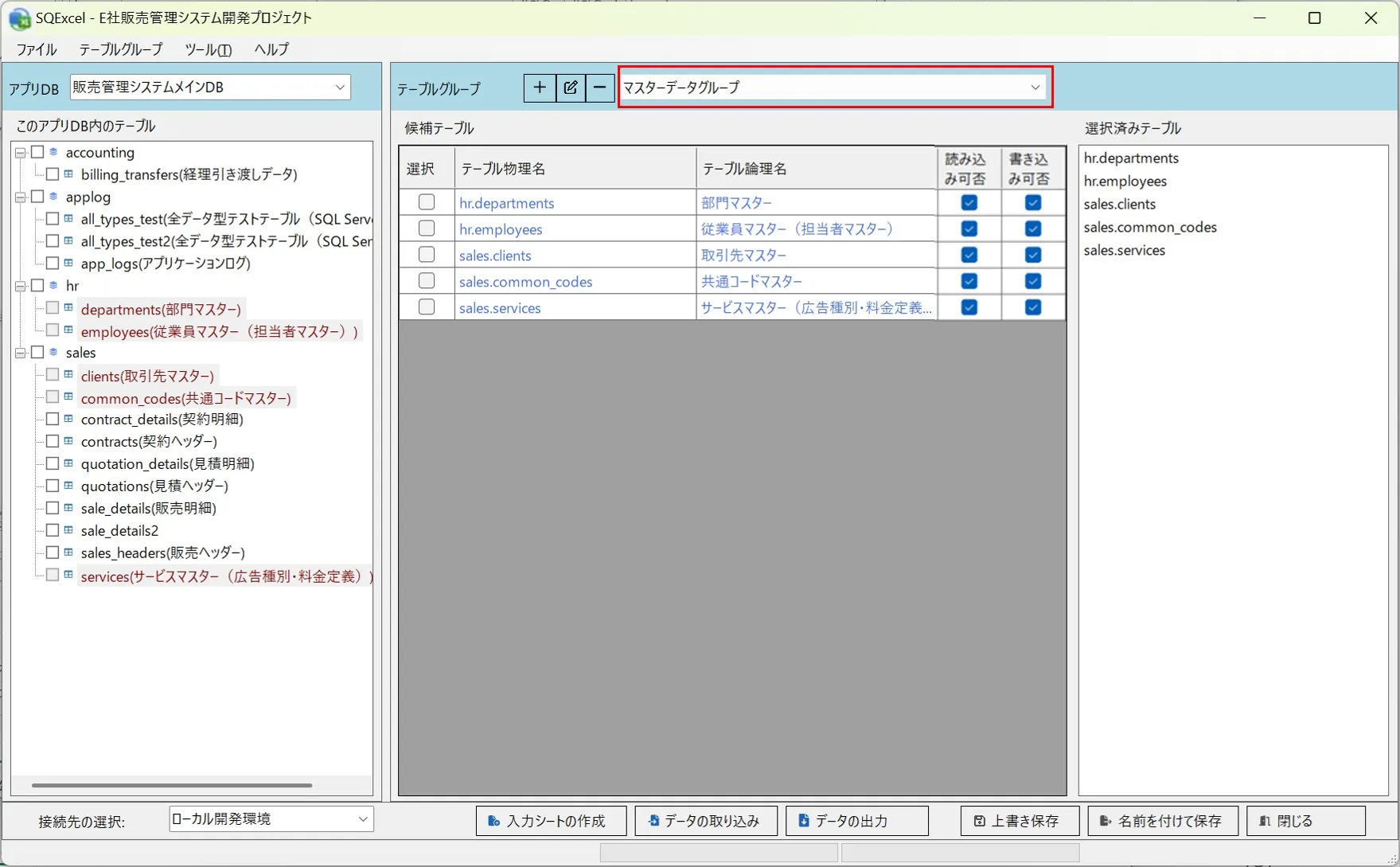The width and height of the screenshot is (1400, 867).
Task: Collapse the sales schema tree node
Action: (x=21, y=353)
